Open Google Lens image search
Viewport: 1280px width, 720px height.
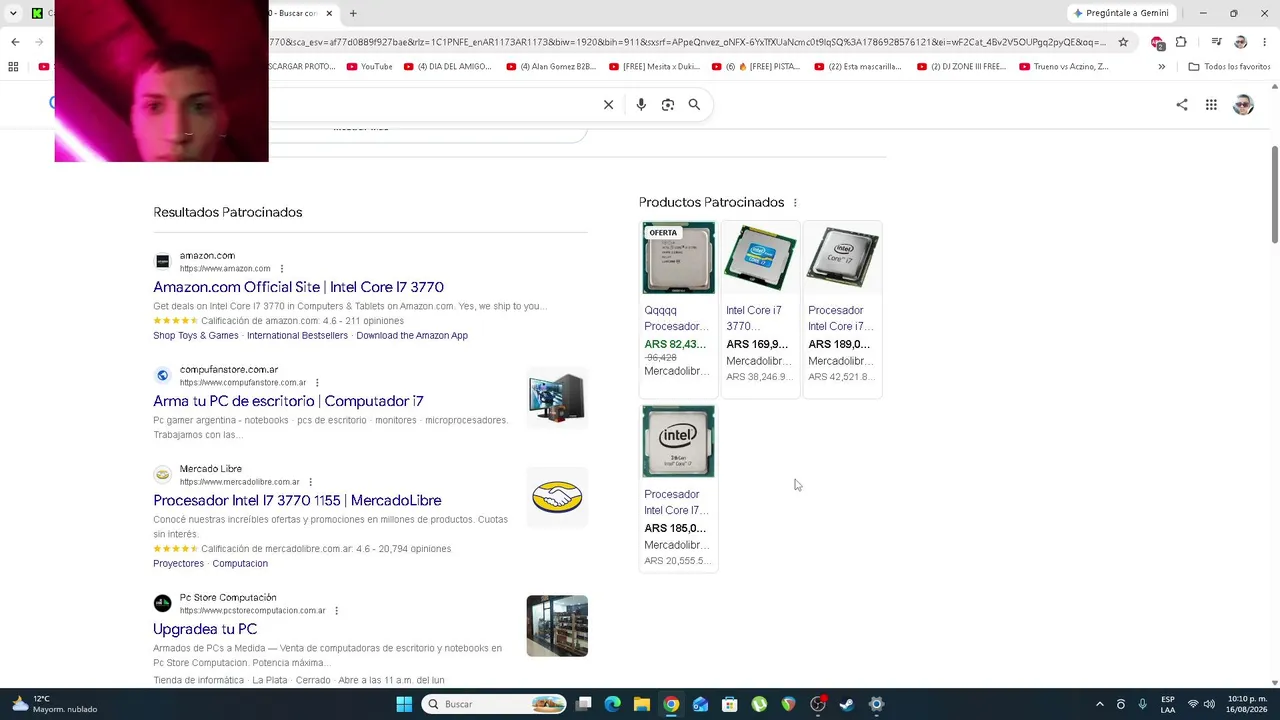pyautogui.click(x=668, y=104)
